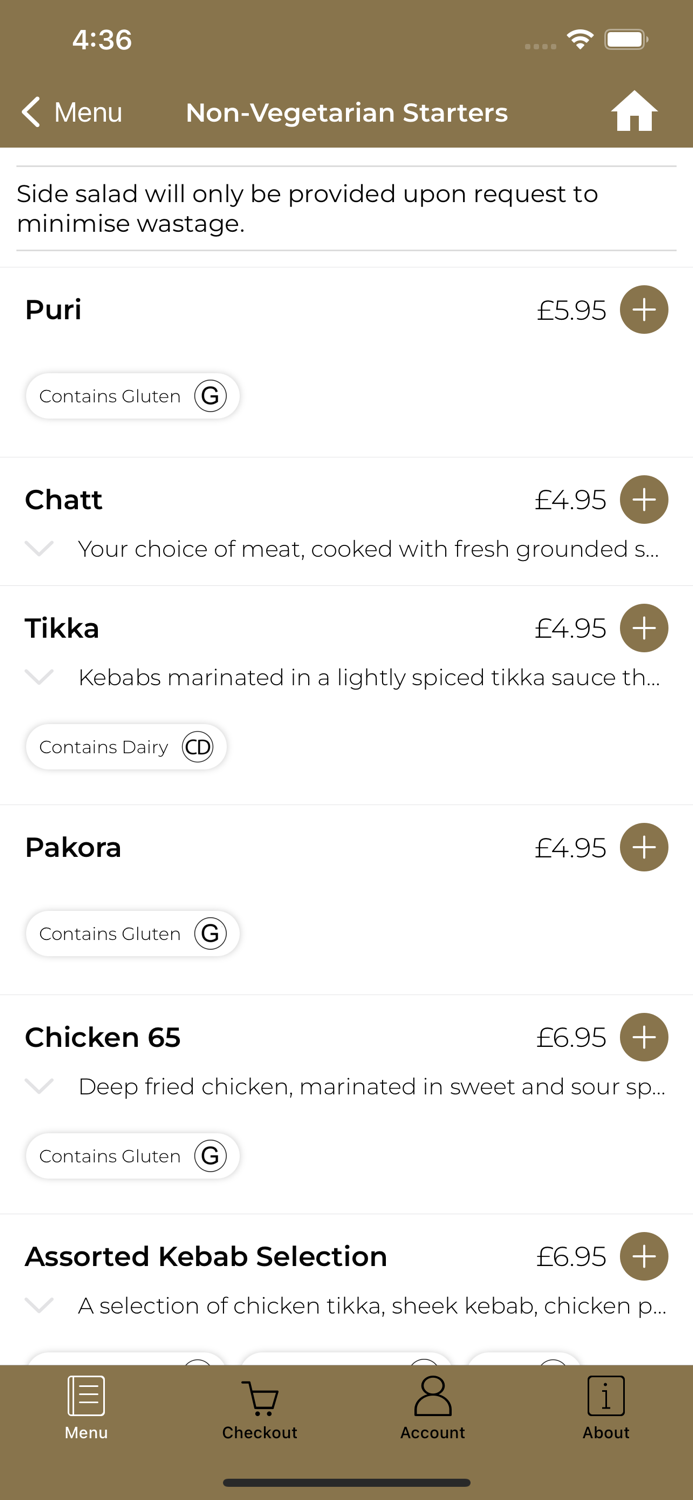
Task: Tap the Account person icon
Action: coord(432,1405)
